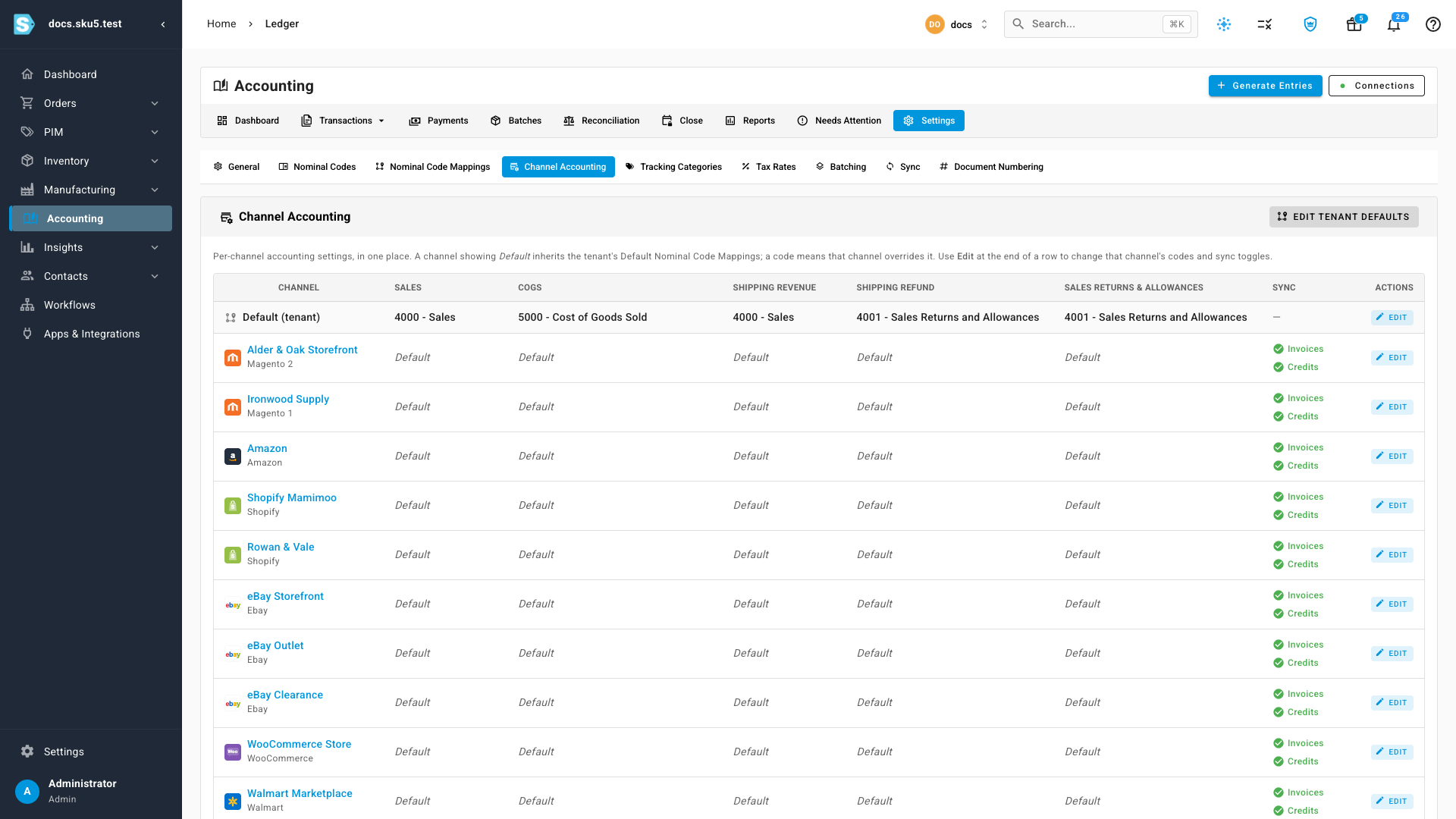The width and height of the screenshot is (1456, 819).
Task: Click the Rowan & Vale Shopify icon
Action: click(x=233, y=555)
